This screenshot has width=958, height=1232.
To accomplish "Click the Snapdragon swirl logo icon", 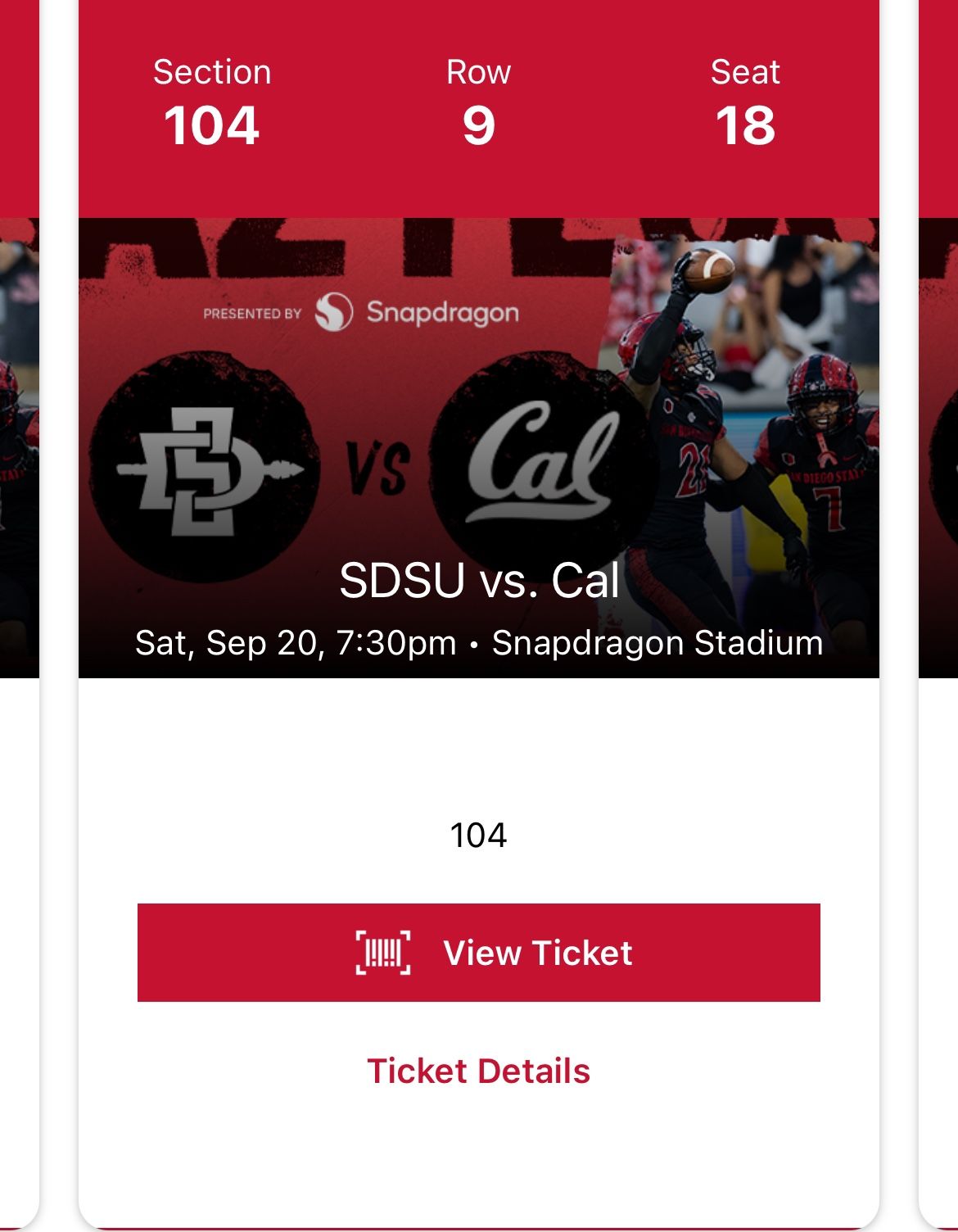I will [334, 312].
